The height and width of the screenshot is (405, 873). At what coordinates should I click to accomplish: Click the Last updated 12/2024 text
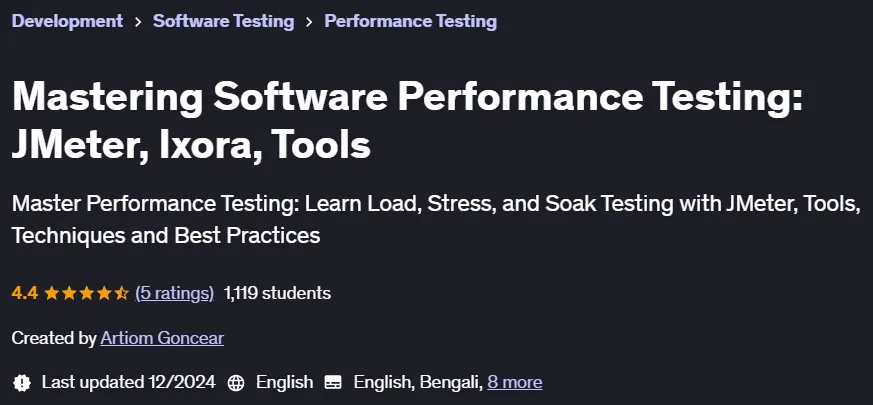point(129,382)
